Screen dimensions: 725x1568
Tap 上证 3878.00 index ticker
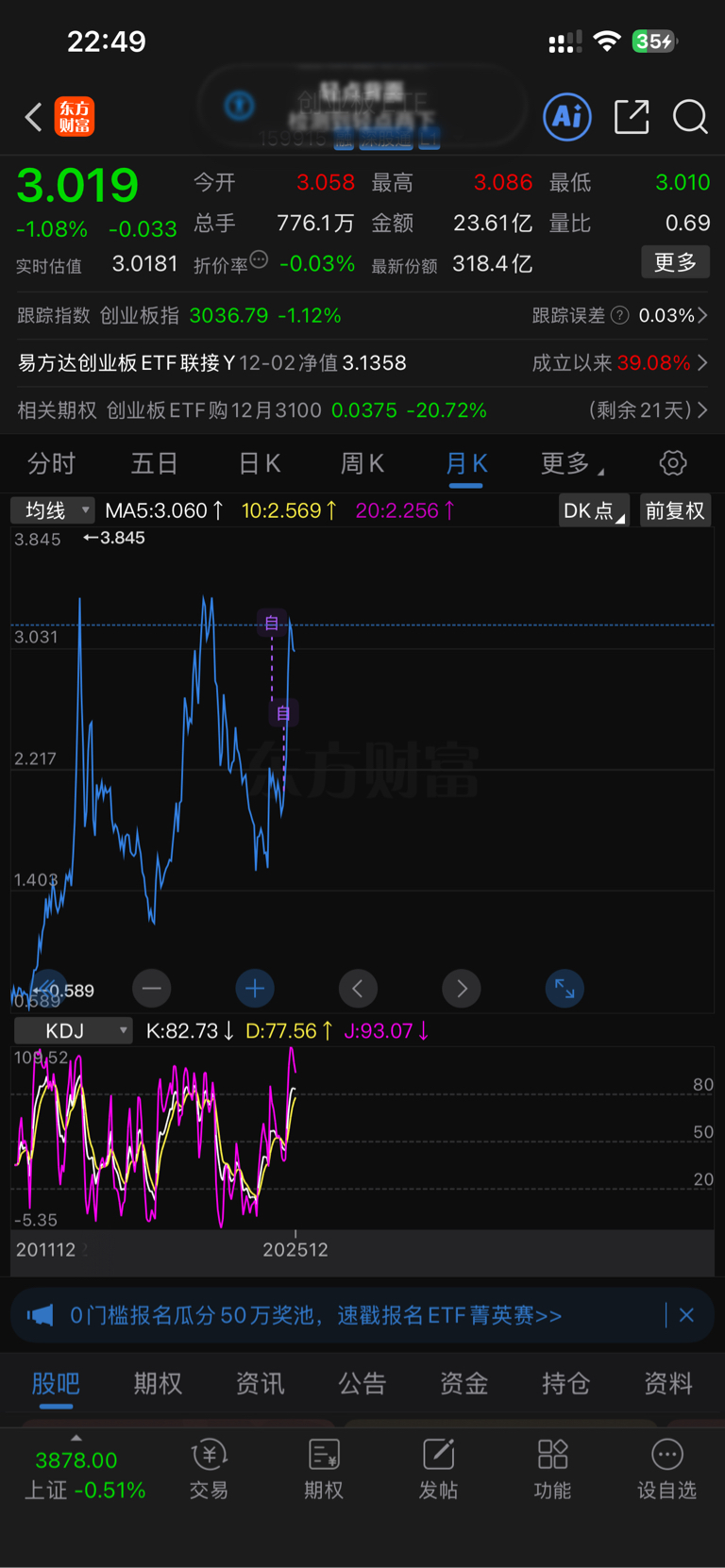coord(84,1476)
